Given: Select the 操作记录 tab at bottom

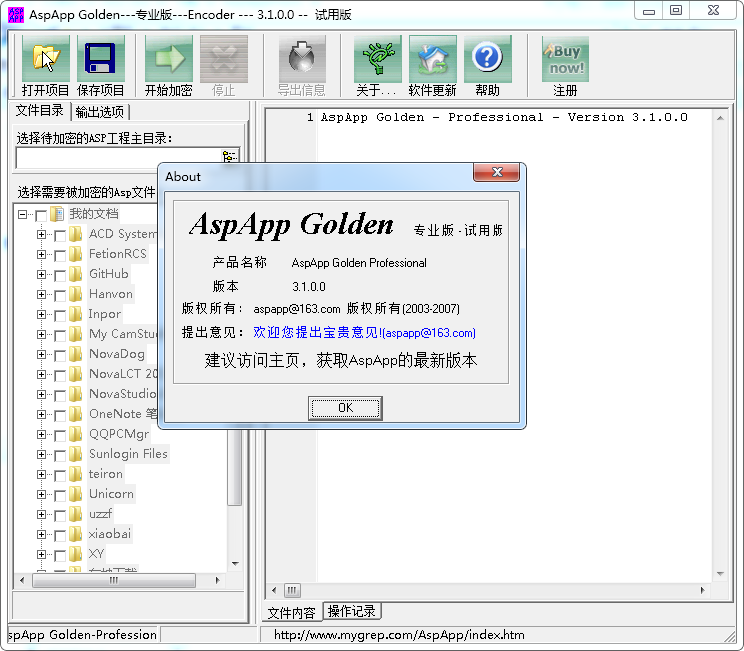Looking at the screenshot, I should 351,611.
